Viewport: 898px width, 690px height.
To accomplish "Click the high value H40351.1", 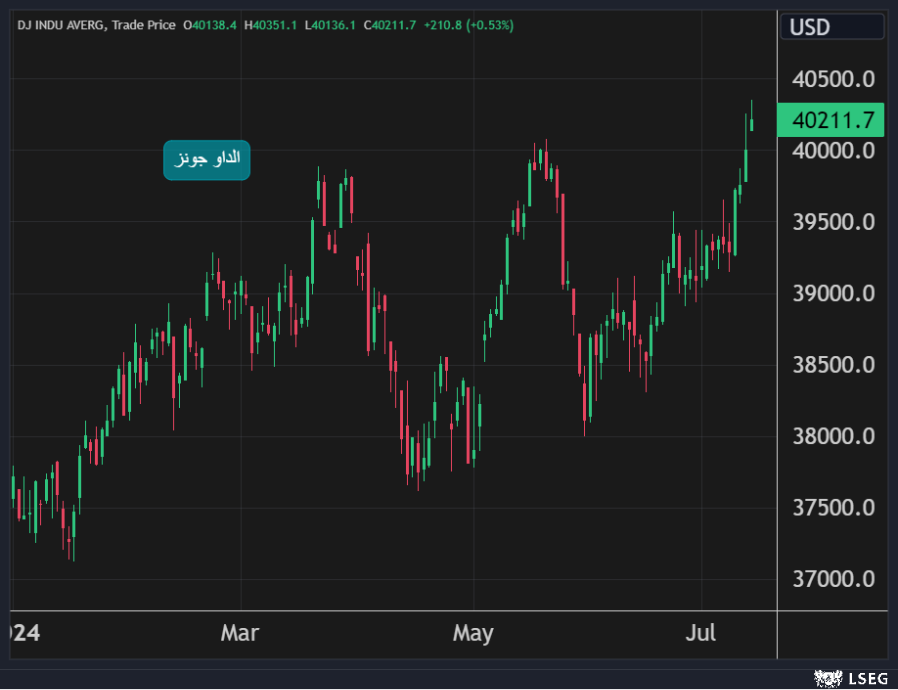I will coord(272,25).
